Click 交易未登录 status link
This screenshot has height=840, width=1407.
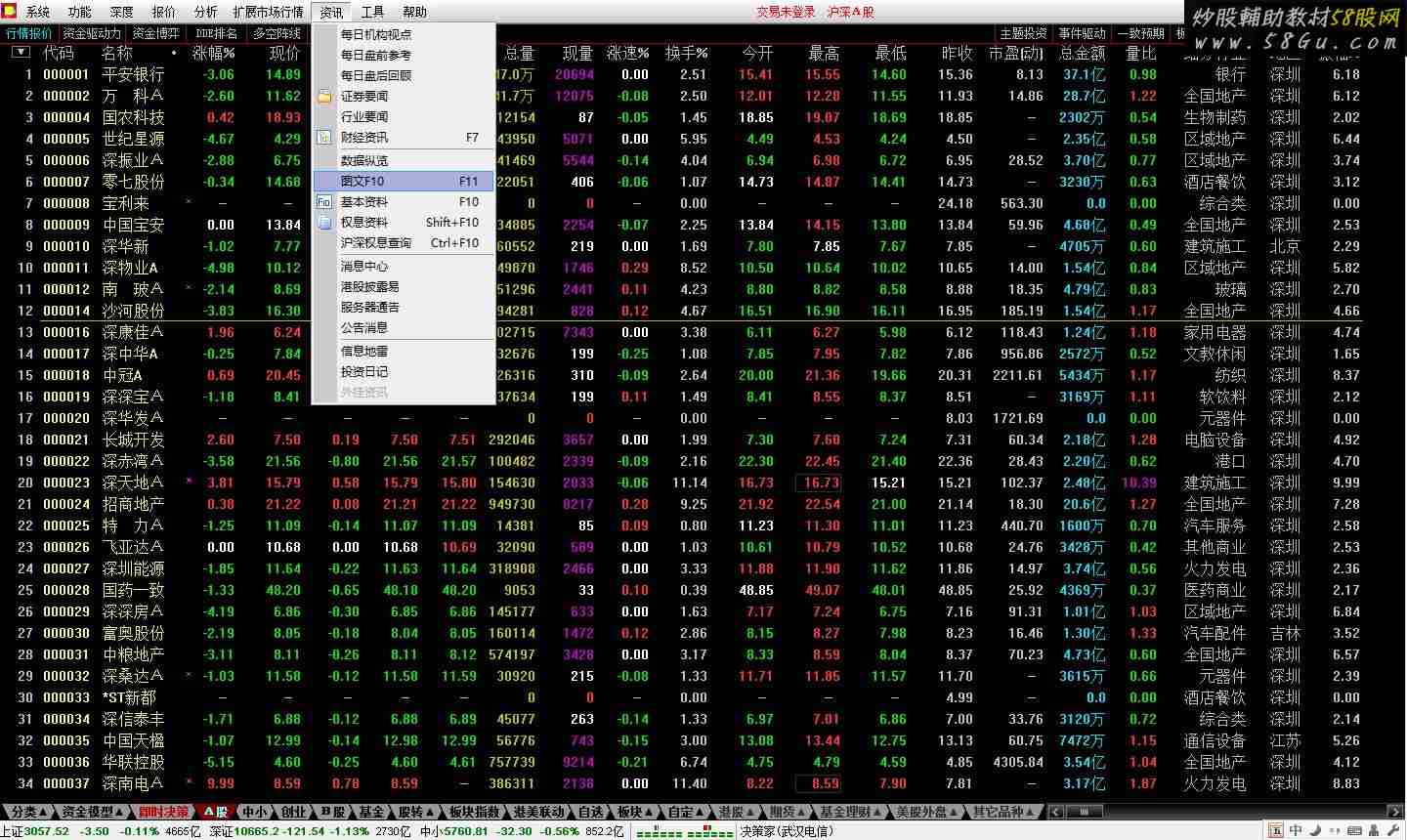coord(786,12)
